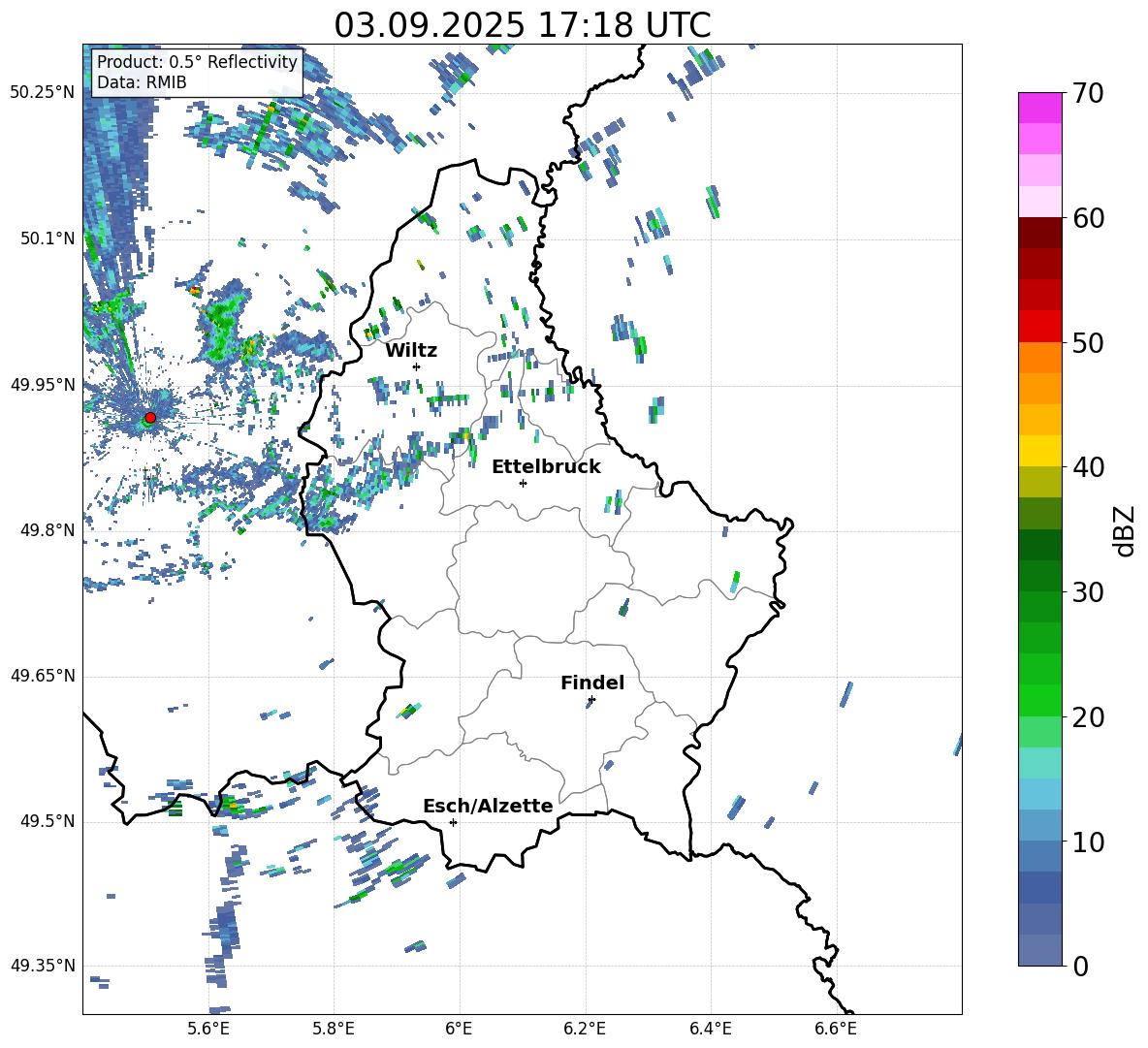This screenshot has width=1148, height=1048.
Task: Click the 50.25°N latitude label
Action: (x=43, y=93)
